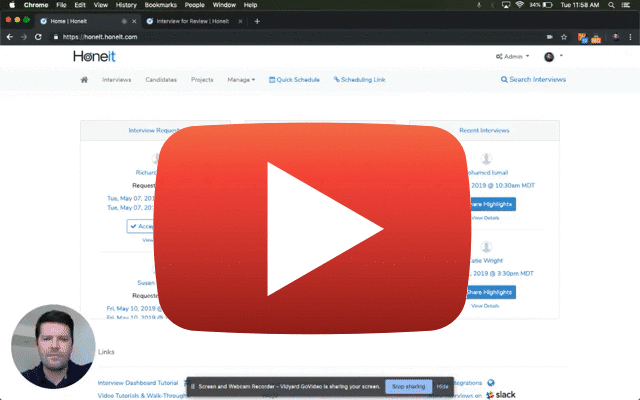Reload the current page
This screenshot has height=400, width=640.
tap(38, 37)
